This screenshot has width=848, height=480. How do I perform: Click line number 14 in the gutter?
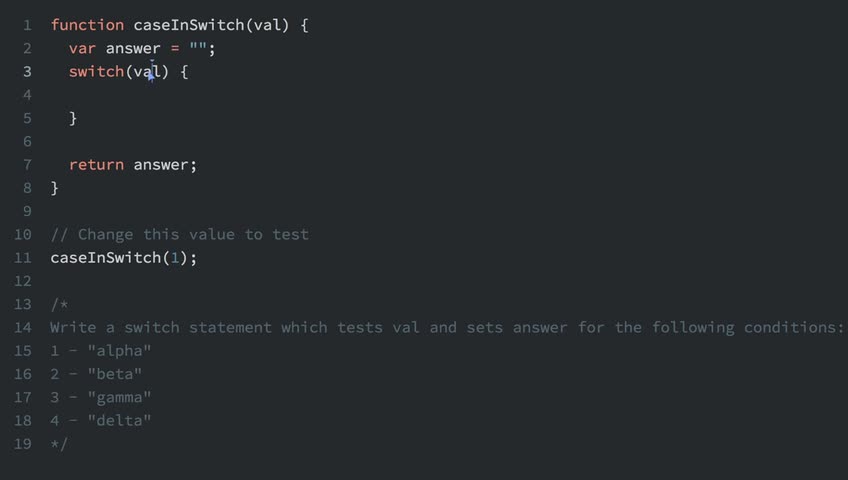point(23,328)
